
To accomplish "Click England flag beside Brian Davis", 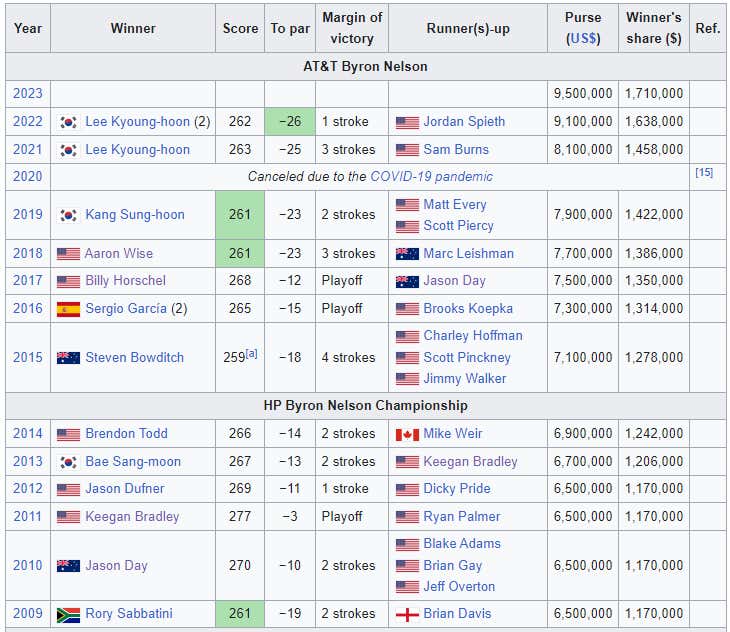I will pyautogui.click(x=407, y=615).
